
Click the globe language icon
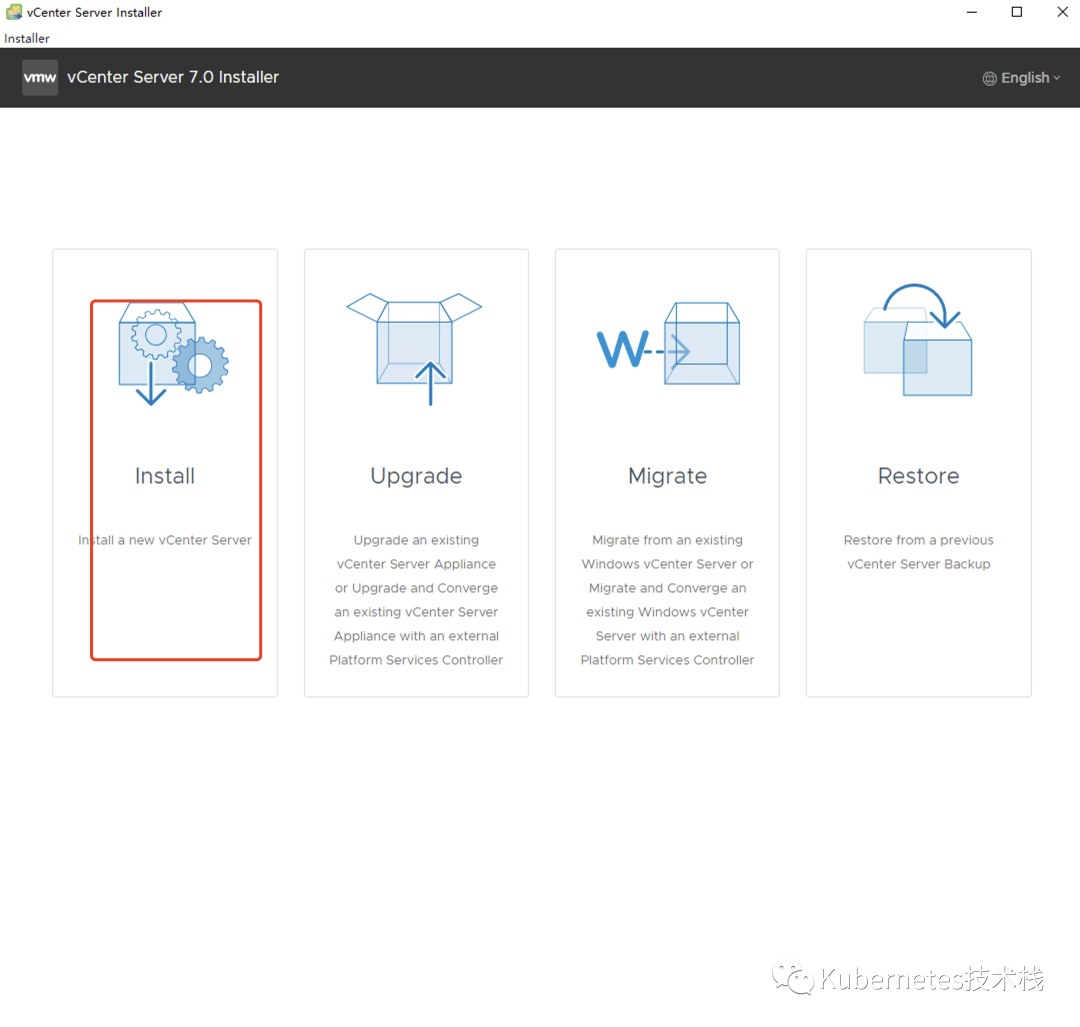[989, 79]
